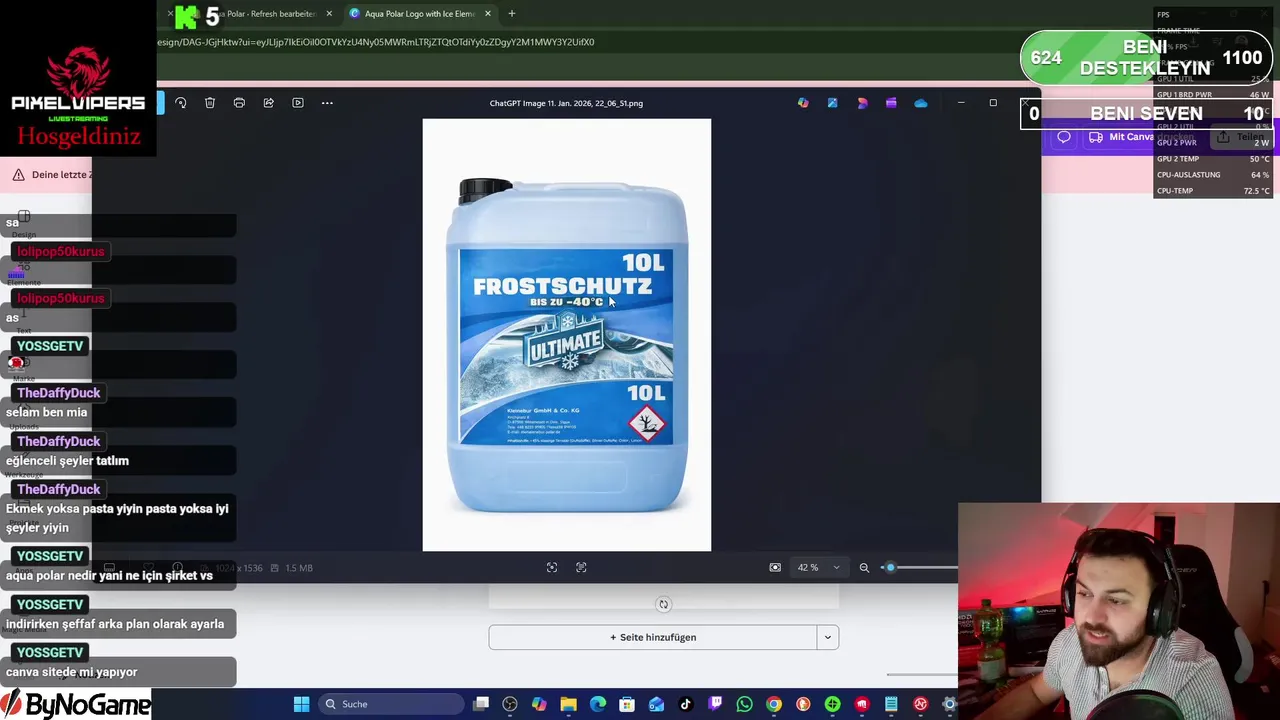Viewport: 1280px width, 720px height.
Task: Open TikTok from the taskbar
Action: (x=686, y=704)
